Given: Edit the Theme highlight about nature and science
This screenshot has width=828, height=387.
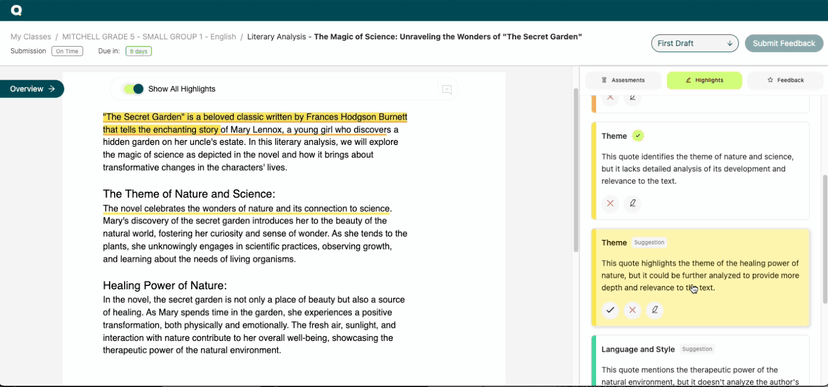Looking at the screenshot, I should tap(633, 203).
